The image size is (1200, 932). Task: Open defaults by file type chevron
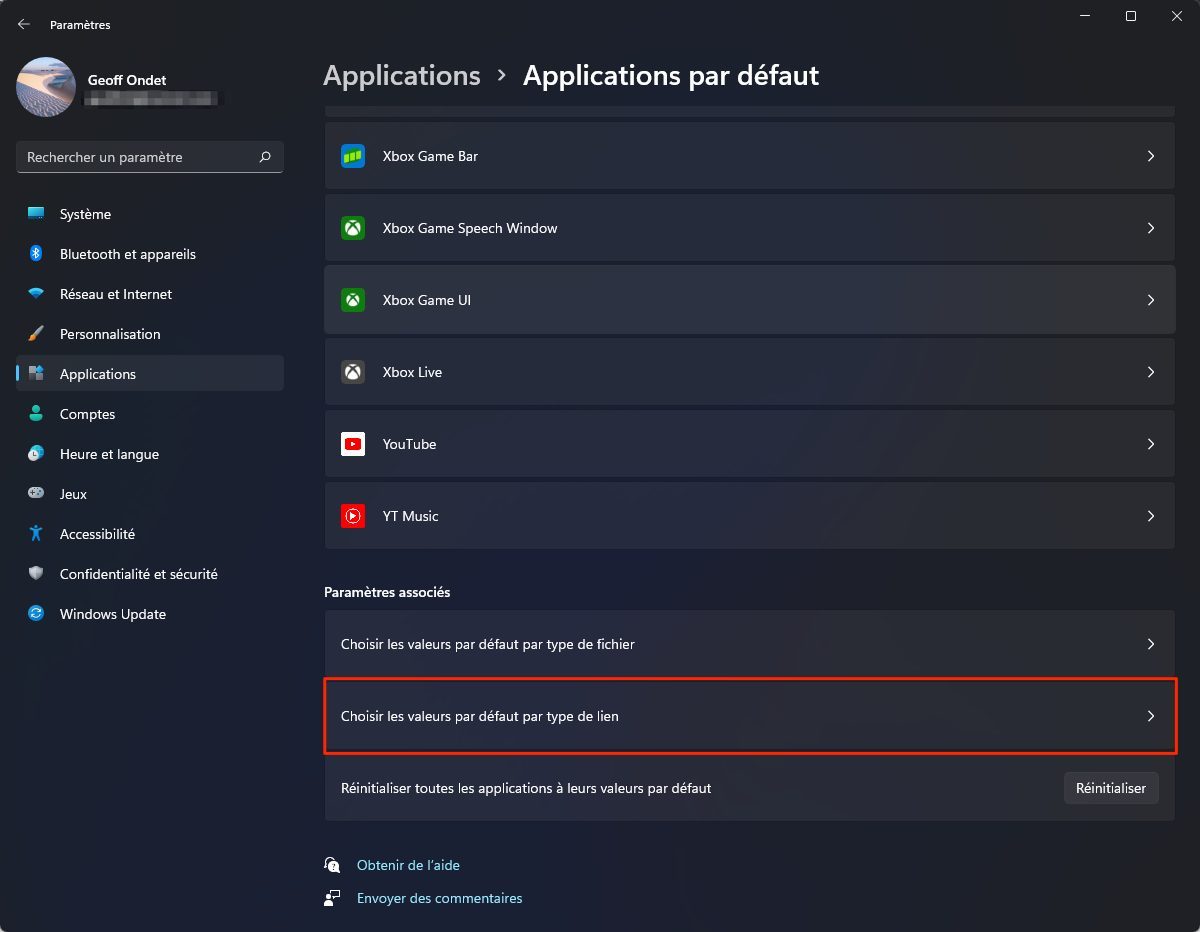(x=1151, y=644)
